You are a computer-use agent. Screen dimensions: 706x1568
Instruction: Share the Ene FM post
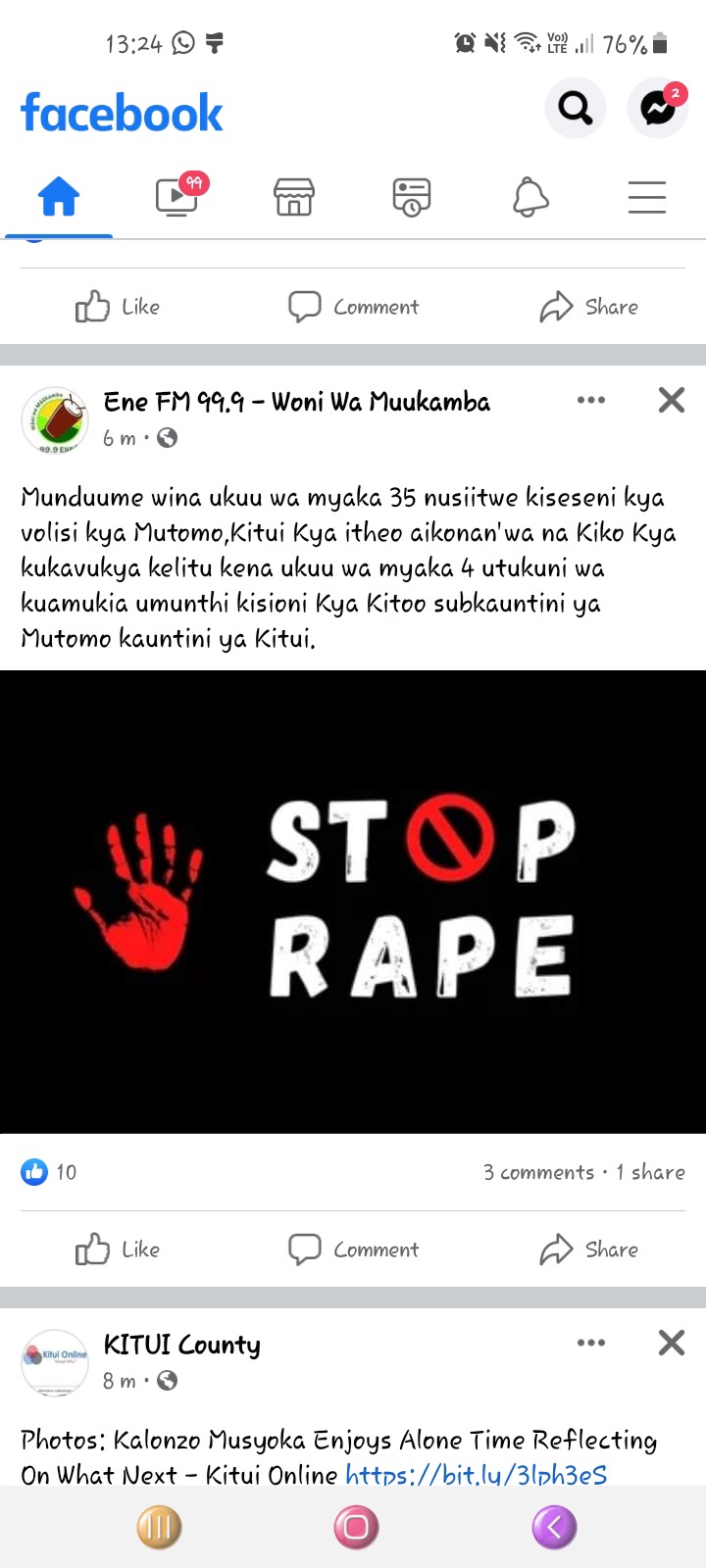coord(588,1249)
